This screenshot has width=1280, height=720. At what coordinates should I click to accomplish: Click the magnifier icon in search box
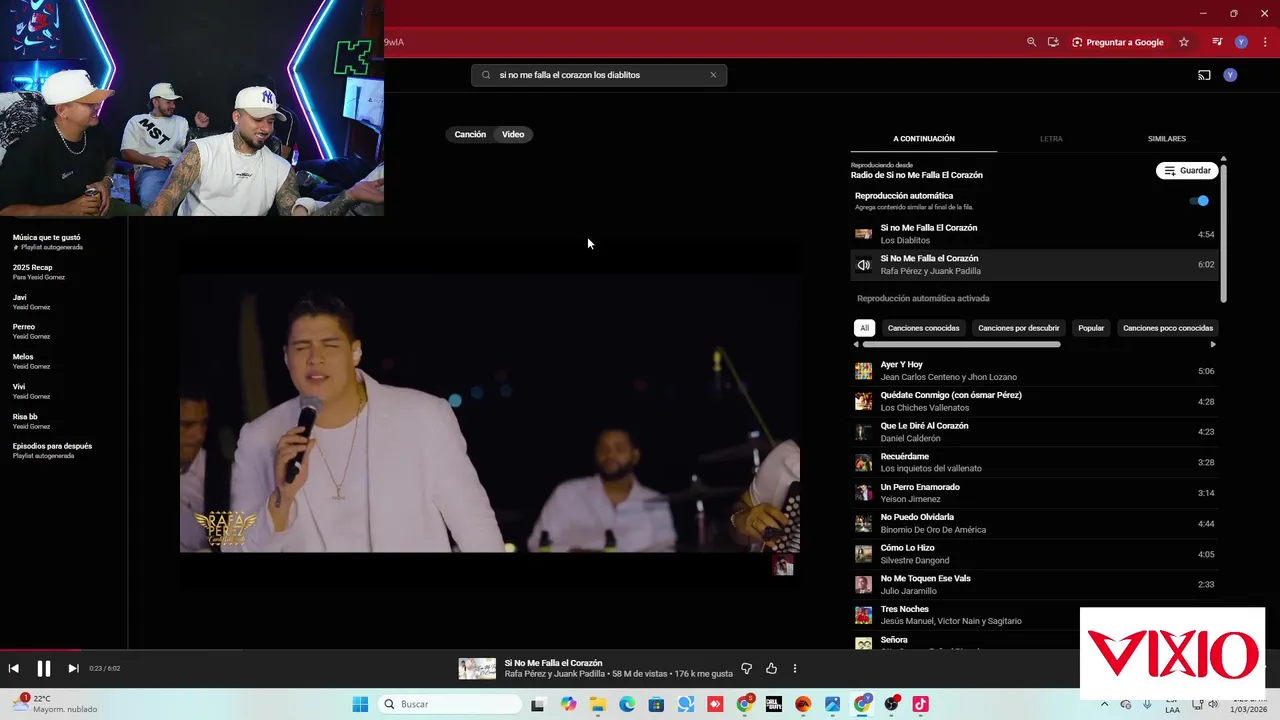tap(486, 75)
